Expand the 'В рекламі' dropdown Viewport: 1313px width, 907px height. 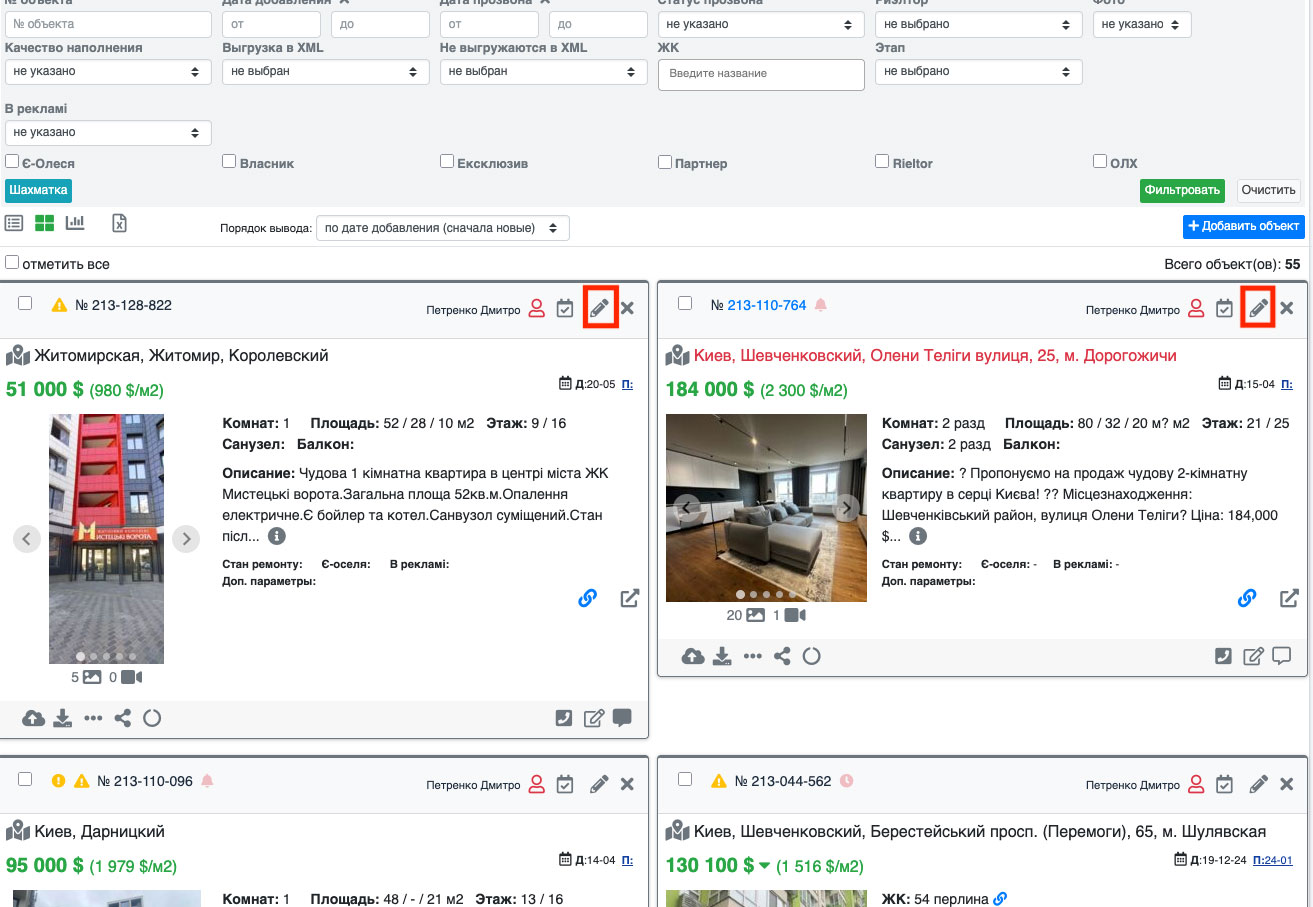[108, 132]
